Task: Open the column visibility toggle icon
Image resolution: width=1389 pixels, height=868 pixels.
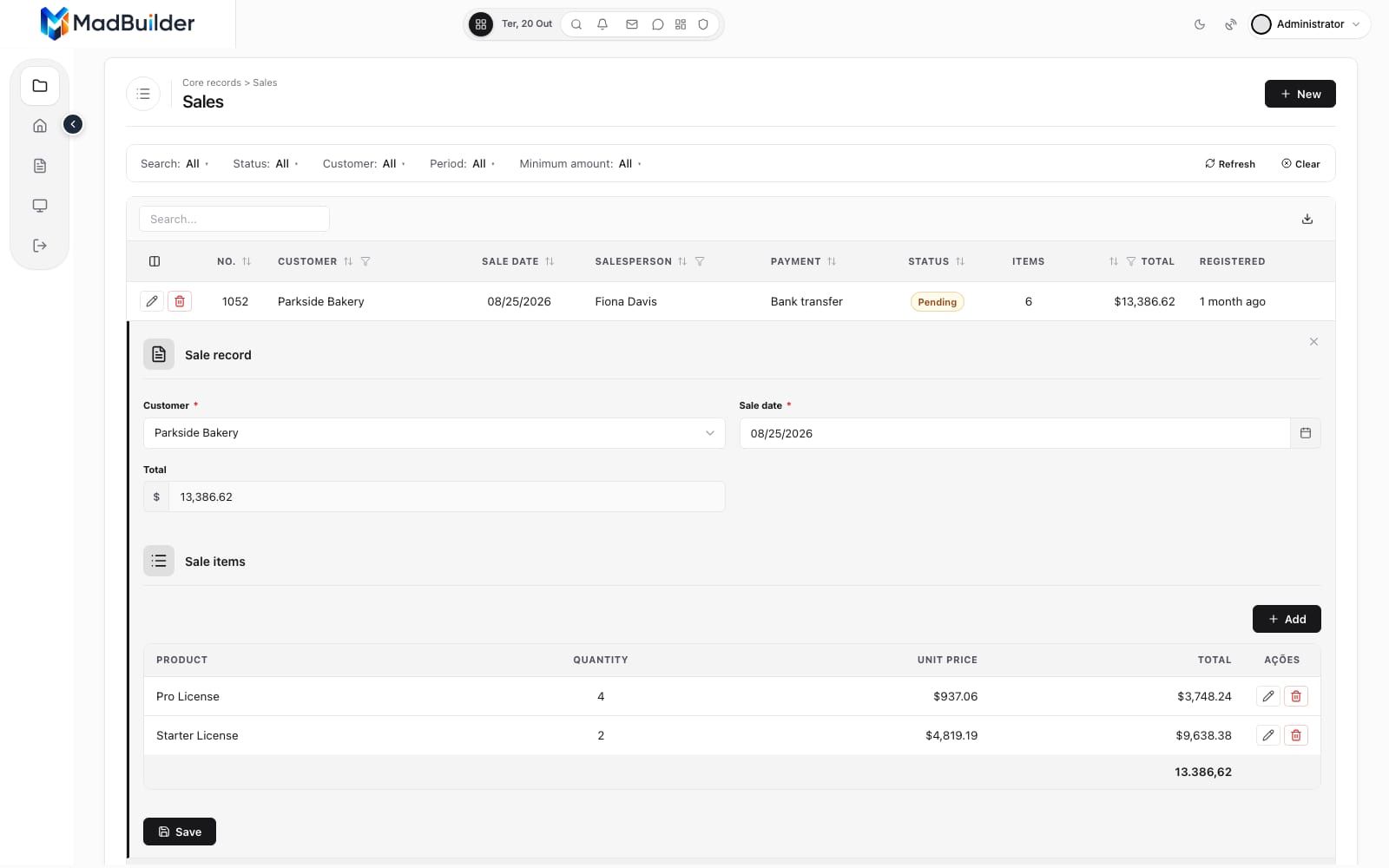Action: point(155,261)
